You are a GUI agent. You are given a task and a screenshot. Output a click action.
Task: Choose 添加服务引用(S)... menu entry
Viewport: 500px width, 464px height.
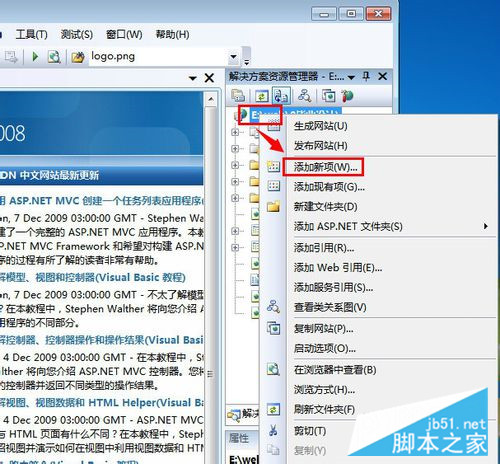[392, 287]
